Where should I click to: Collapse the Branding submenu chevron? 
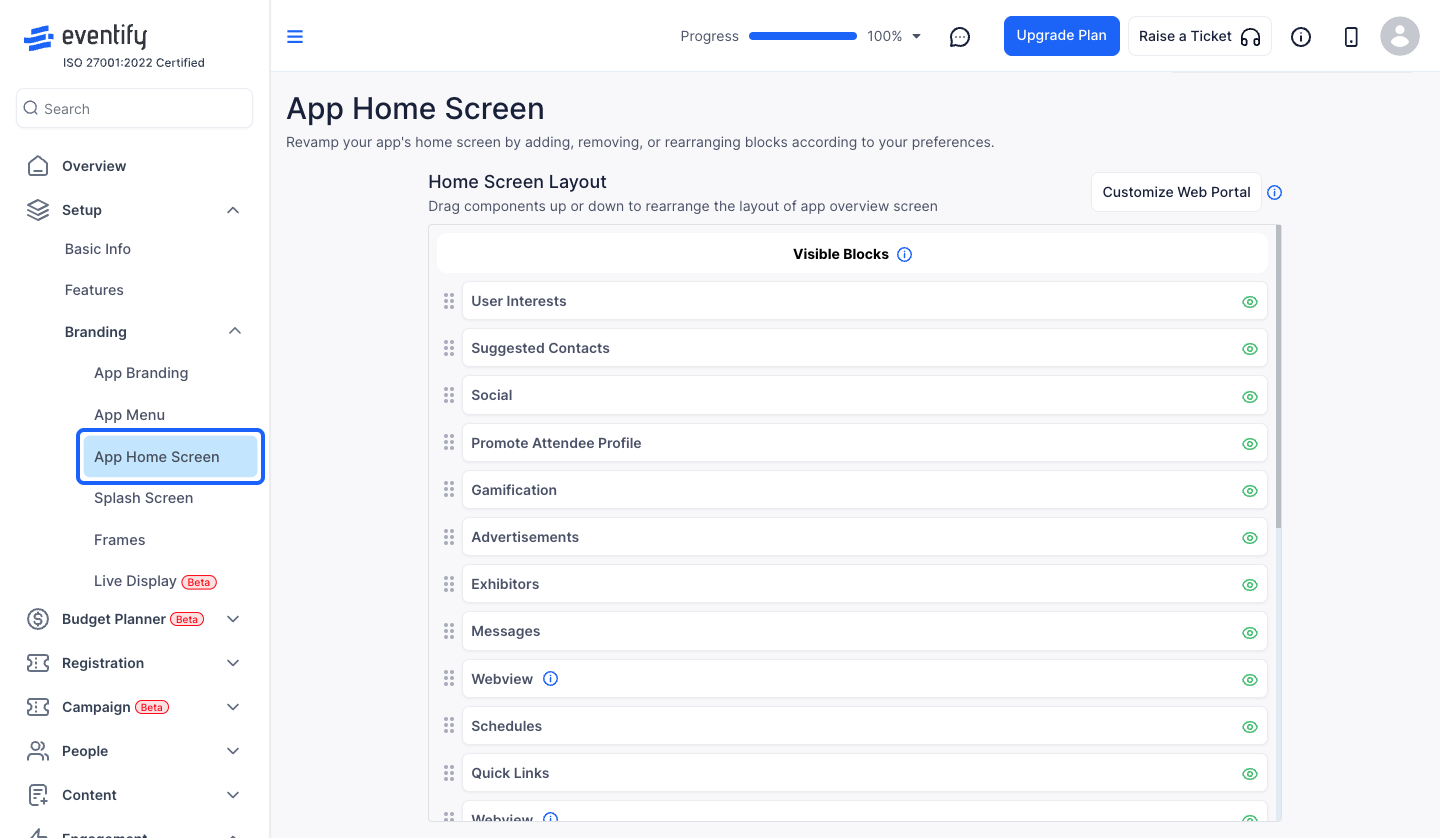[235, 331]
